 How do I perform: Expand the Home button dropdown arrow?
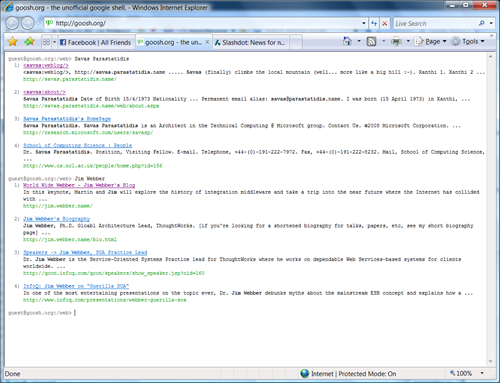[359, 41]
